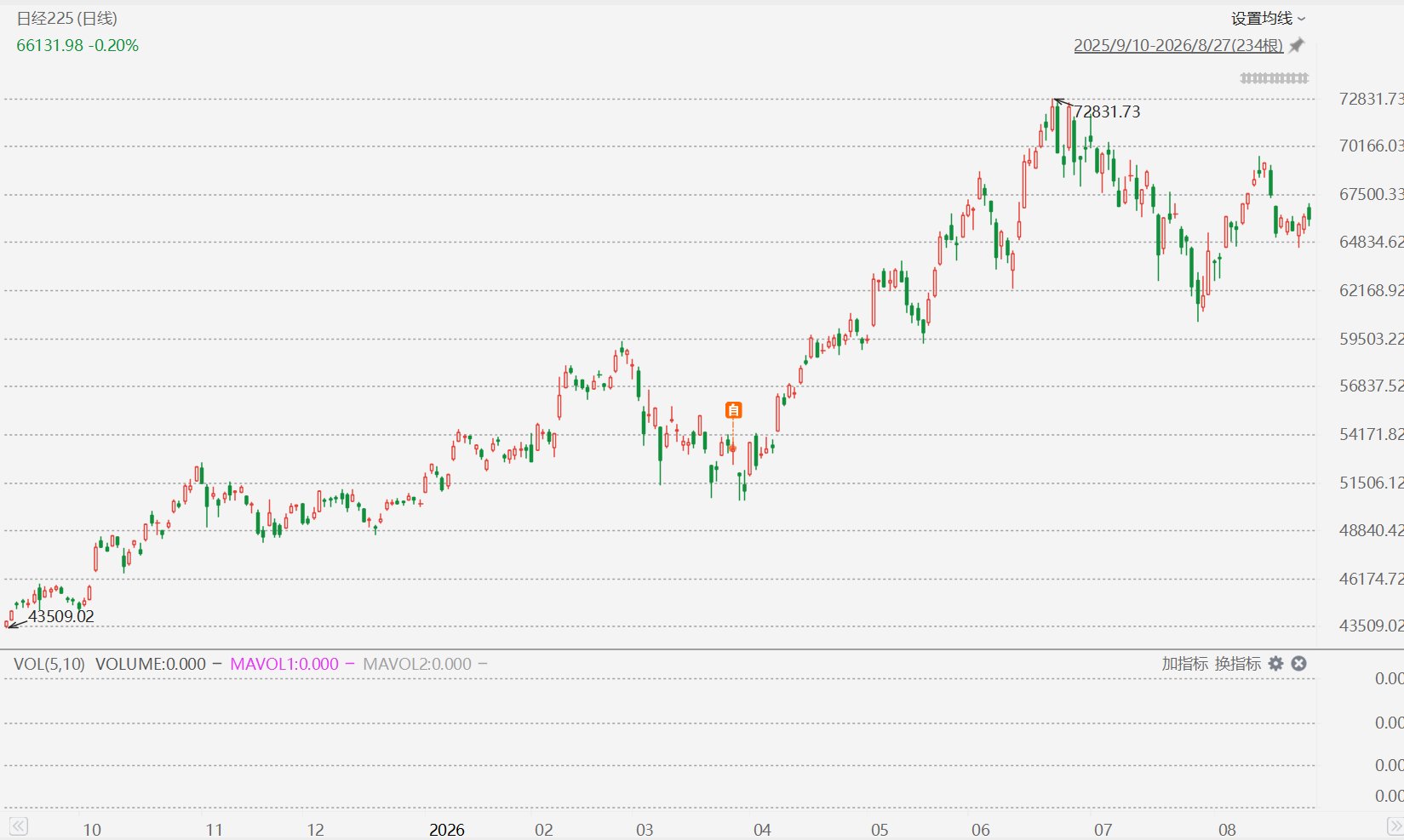Viewport: 1404px width, 840px height.
Task: Close the VOL indicator panel
Action: tap(1298, 664)
